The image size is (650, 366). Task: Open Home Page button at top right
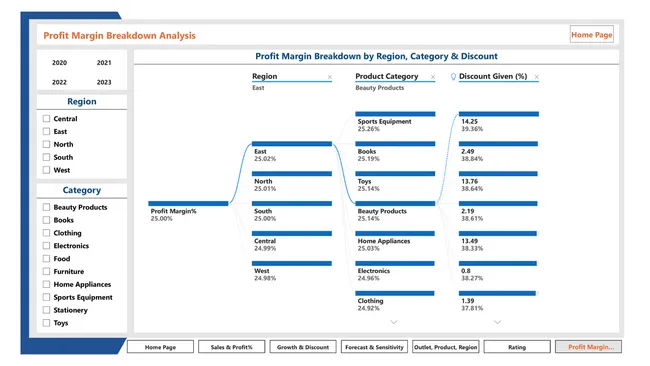[x=592, y=35]
